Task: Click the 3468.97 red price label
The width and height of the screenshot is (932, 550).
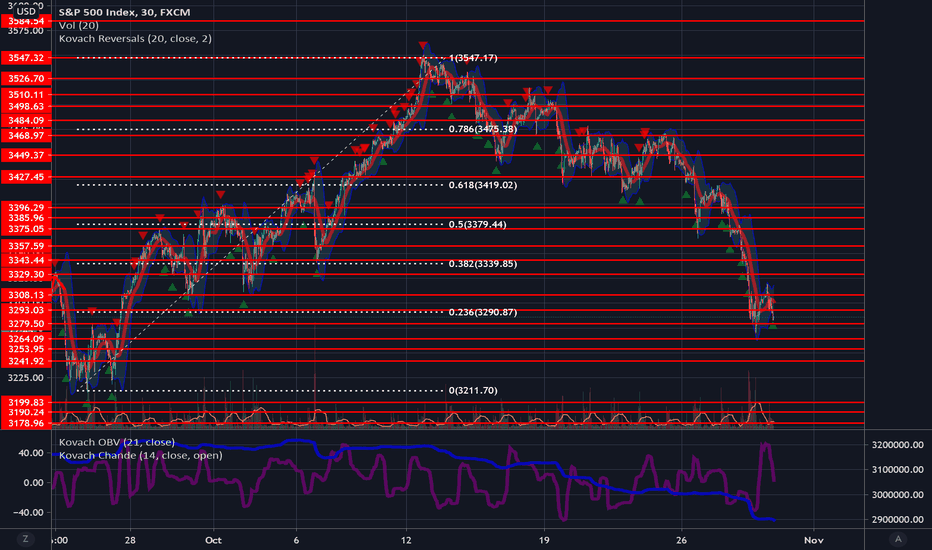Action: 26,136
